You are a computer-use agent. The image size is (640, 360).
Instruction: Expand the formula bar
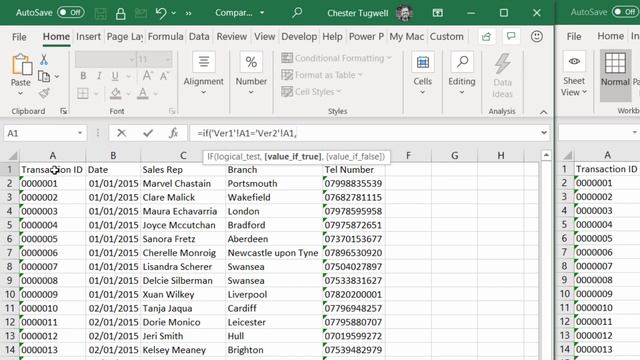(544, 133)
